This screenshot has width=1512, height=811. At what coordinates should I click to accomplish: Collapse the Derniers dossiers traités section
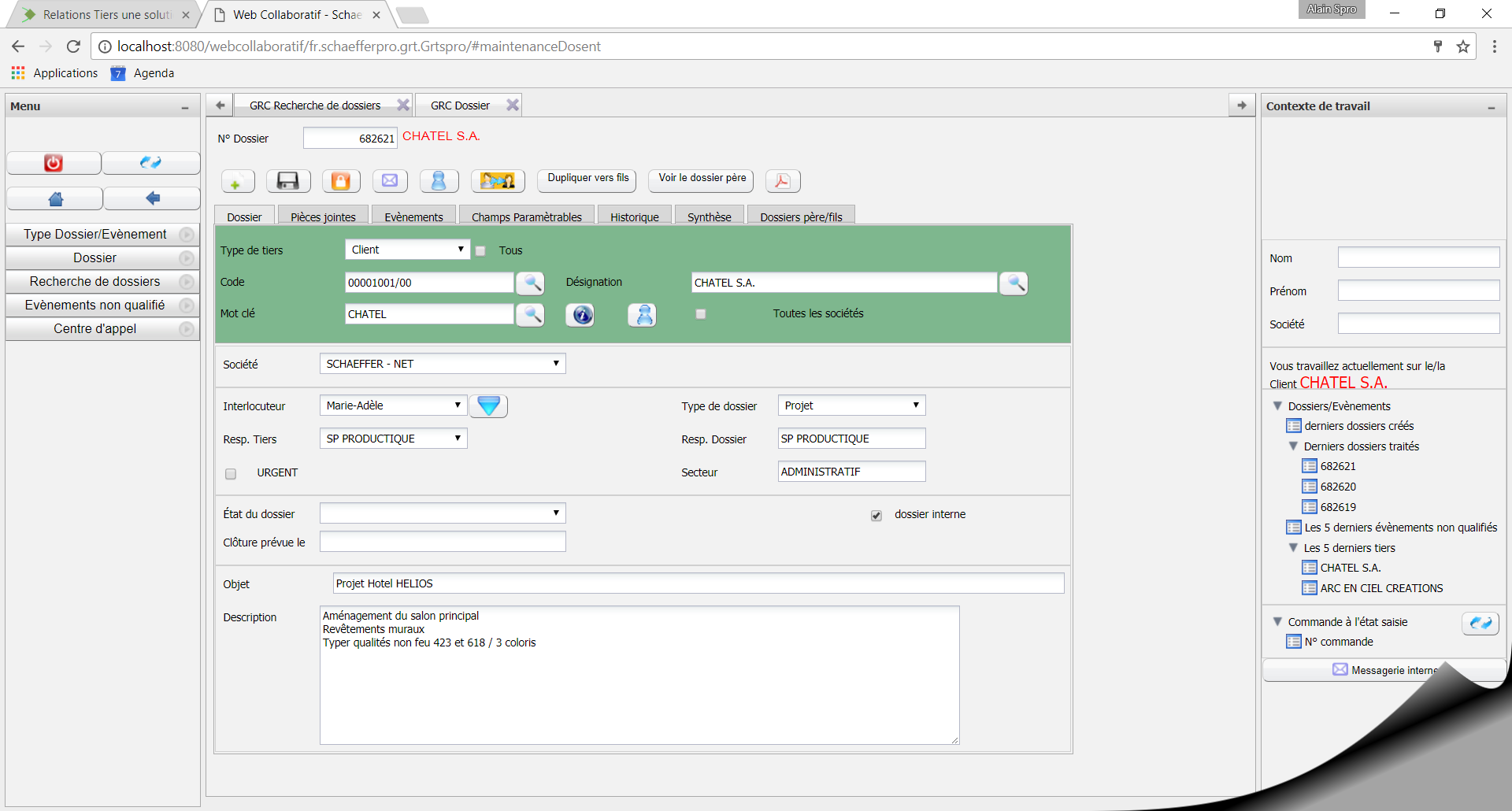click(1294, 446)
